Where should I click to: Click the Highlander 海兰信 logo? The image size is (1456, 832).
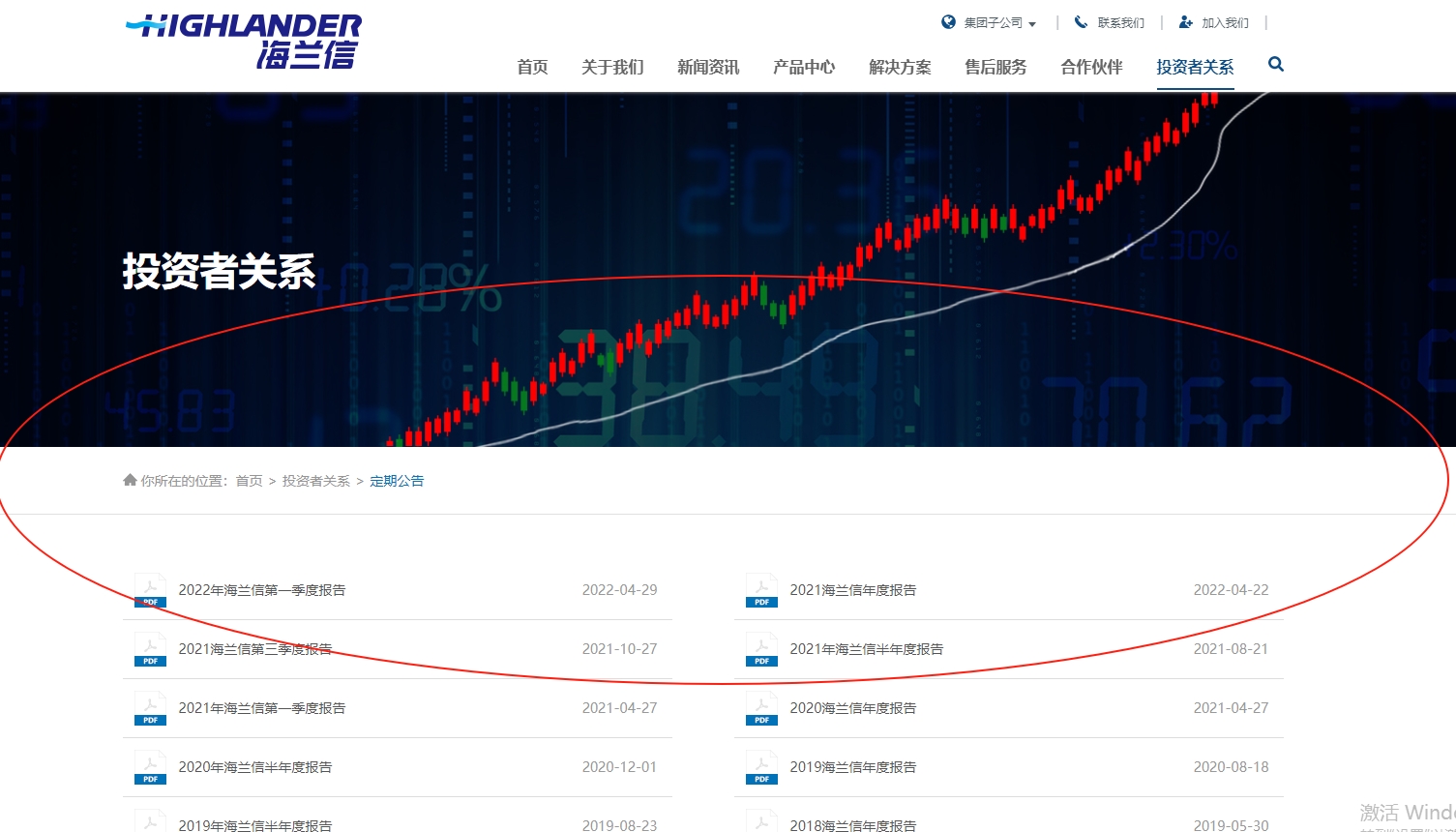(x=244, y=42)
